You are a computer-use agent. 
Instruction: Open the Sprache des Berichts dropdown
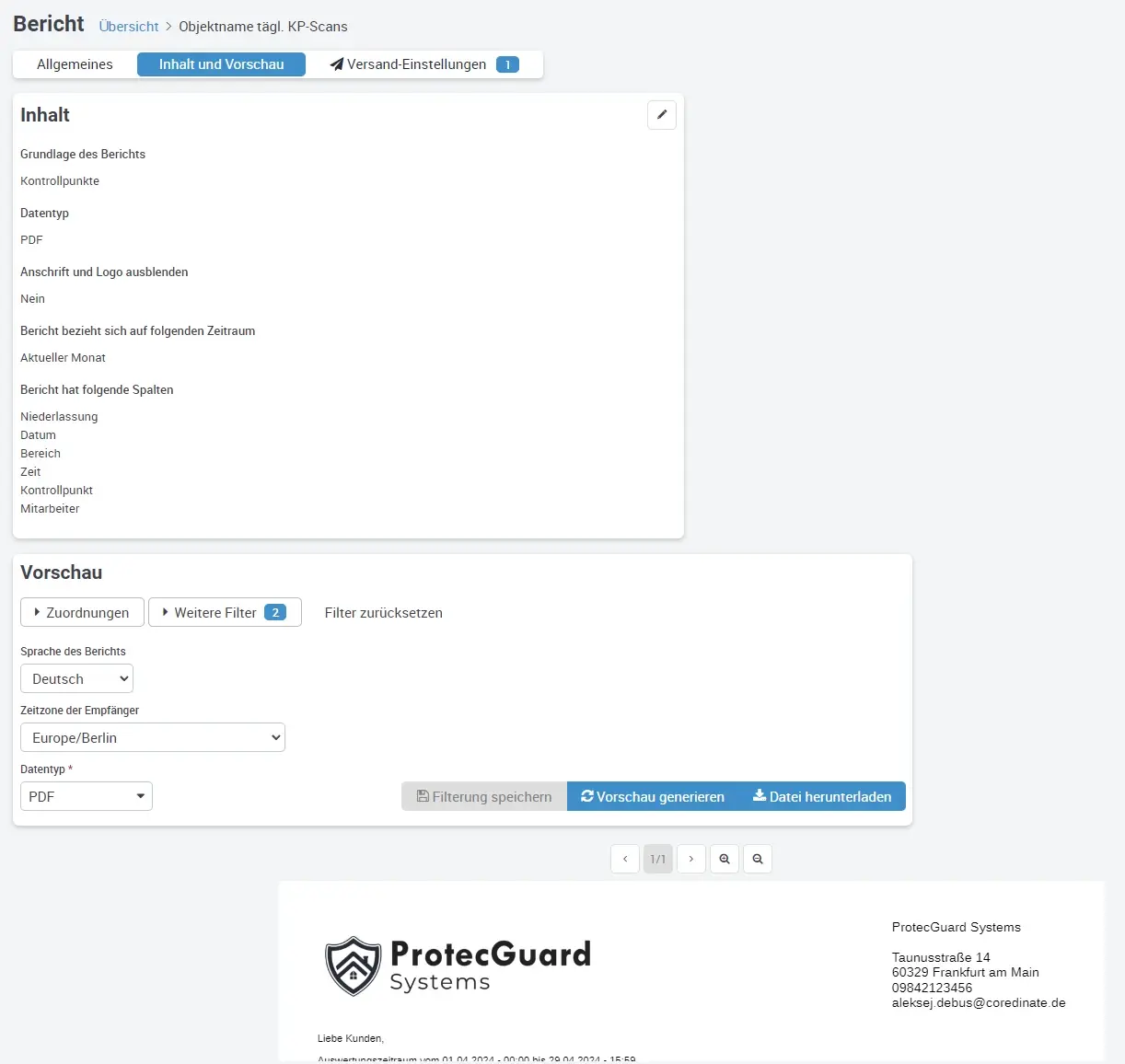tap(76, 678)
